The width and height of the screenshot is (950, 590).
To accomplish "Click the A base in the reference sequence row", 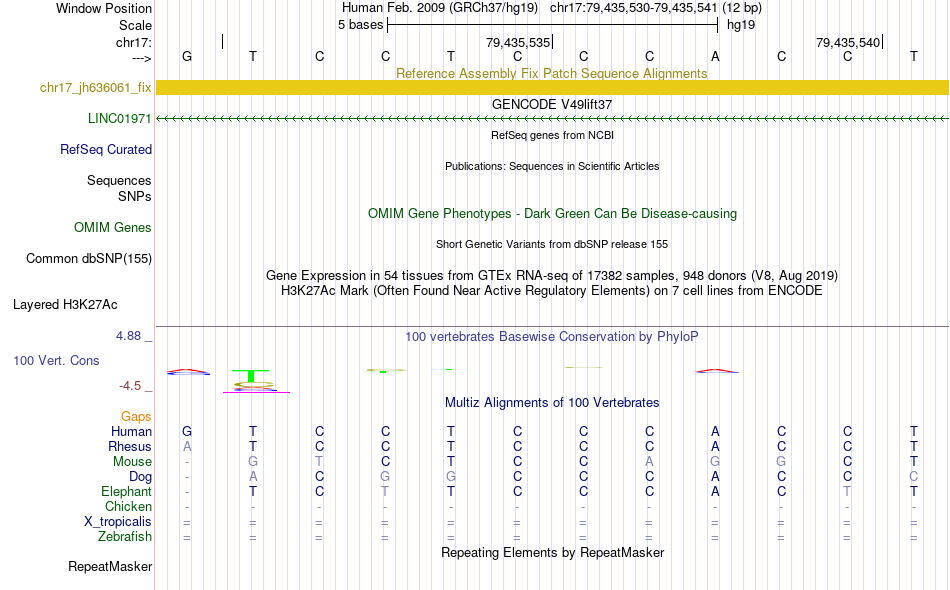I will [715, 56].
